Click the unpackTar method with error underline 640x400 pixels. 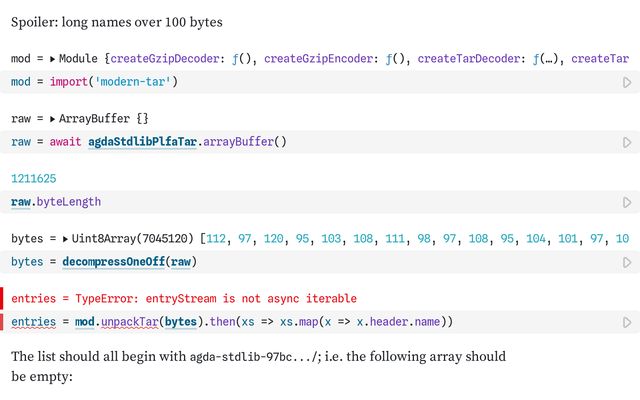[x=130, y=322]
